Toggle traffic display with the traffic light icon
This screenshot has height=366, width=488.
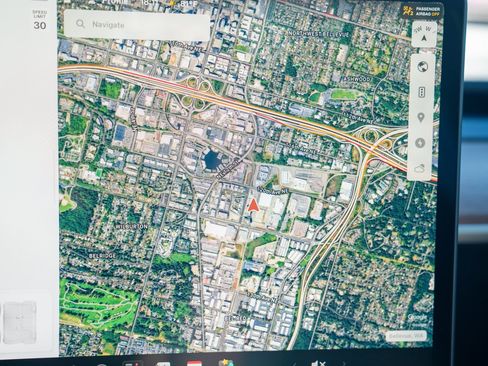(x=422, y=92)
